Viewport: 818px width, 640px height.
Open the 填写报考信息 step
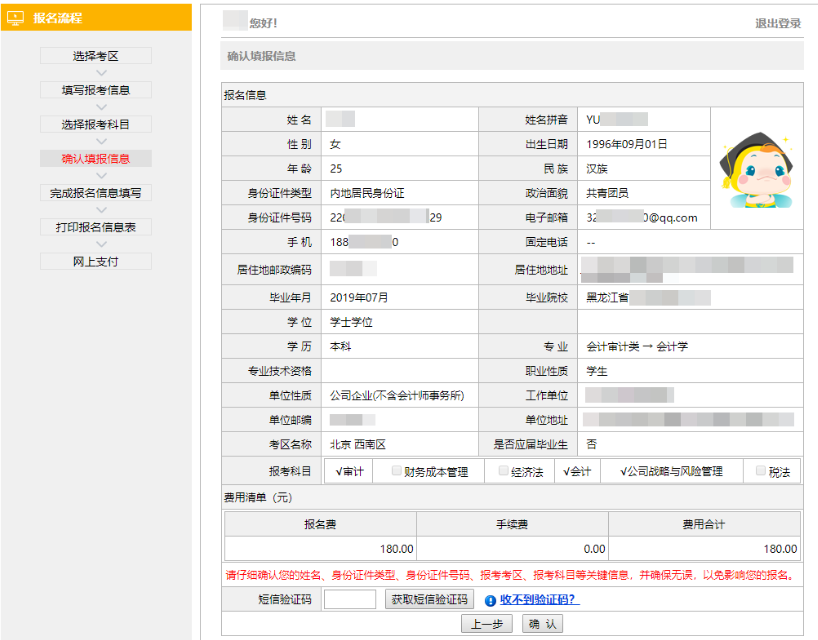coord(96,90)
